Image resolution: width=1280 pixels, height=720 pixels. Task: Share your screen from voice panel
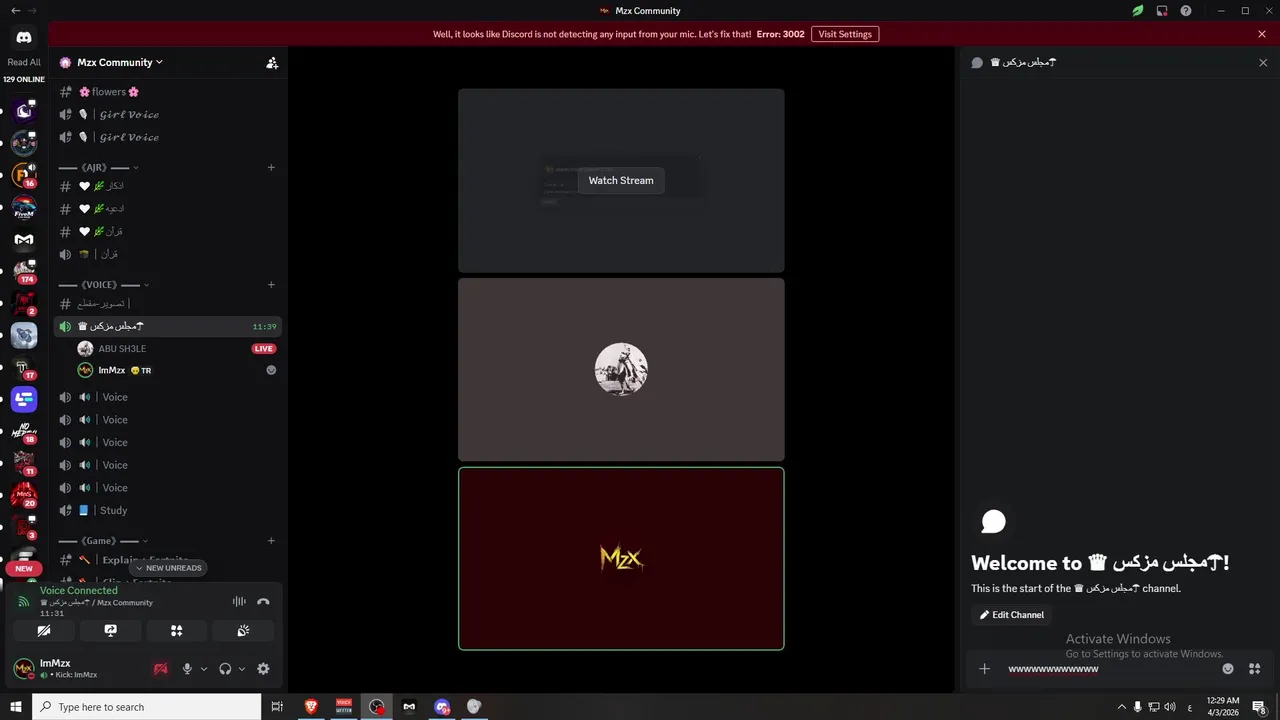(110, 631)
